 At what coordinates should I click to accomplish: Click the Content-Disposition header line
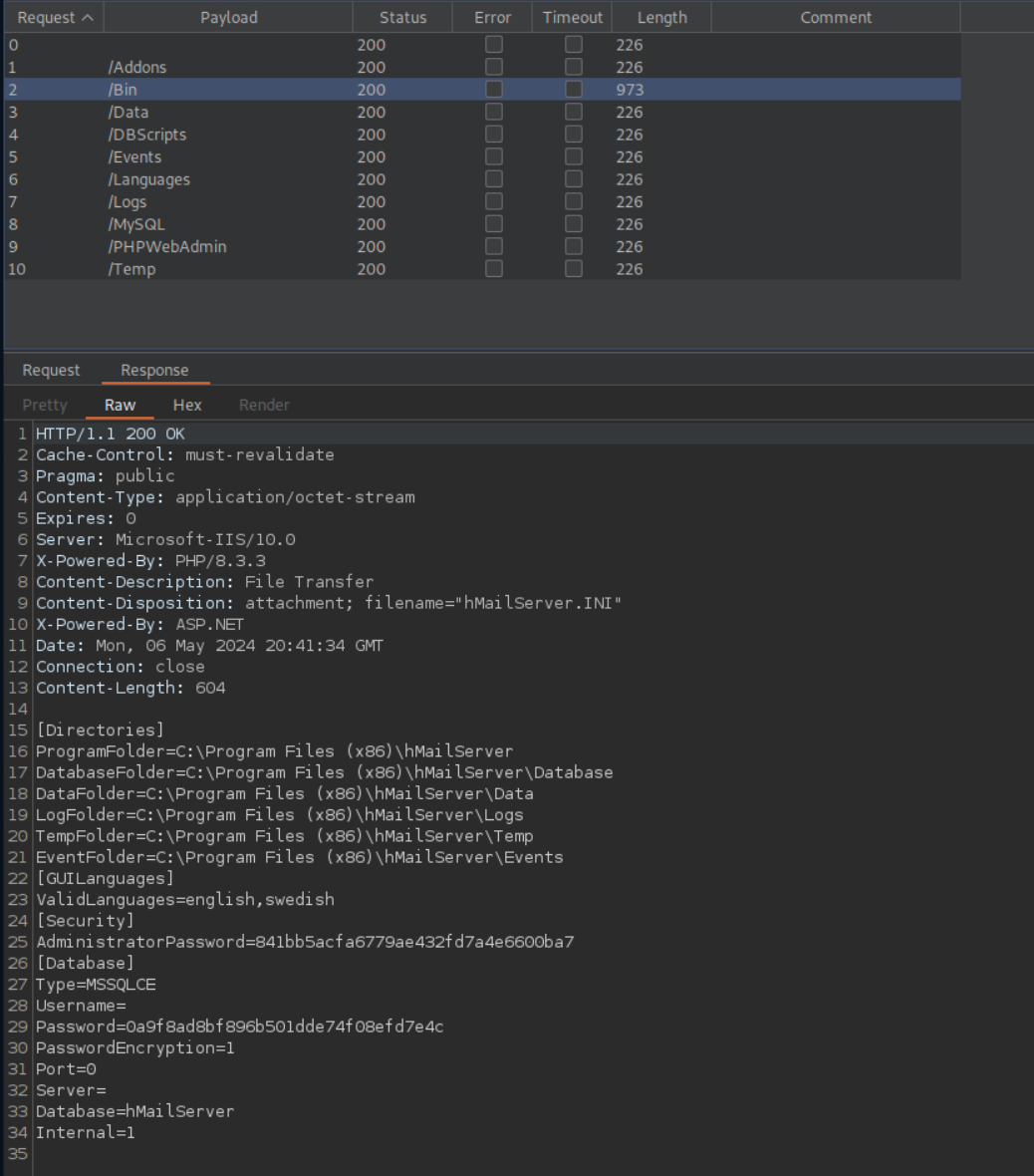click(x=329, y=603)
